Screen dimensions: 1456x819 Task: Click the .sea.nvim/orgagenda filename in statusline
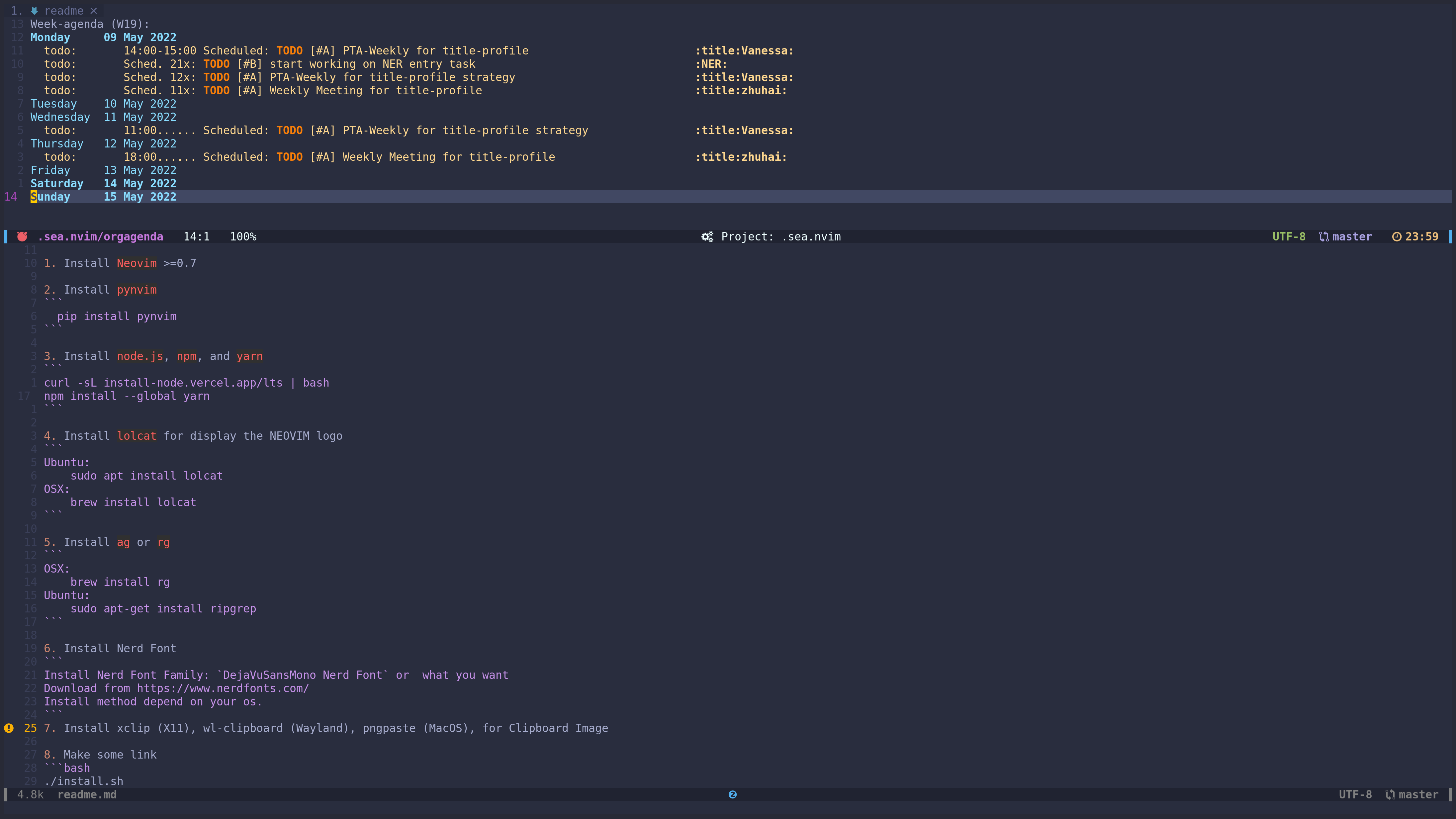pos(101,236)
